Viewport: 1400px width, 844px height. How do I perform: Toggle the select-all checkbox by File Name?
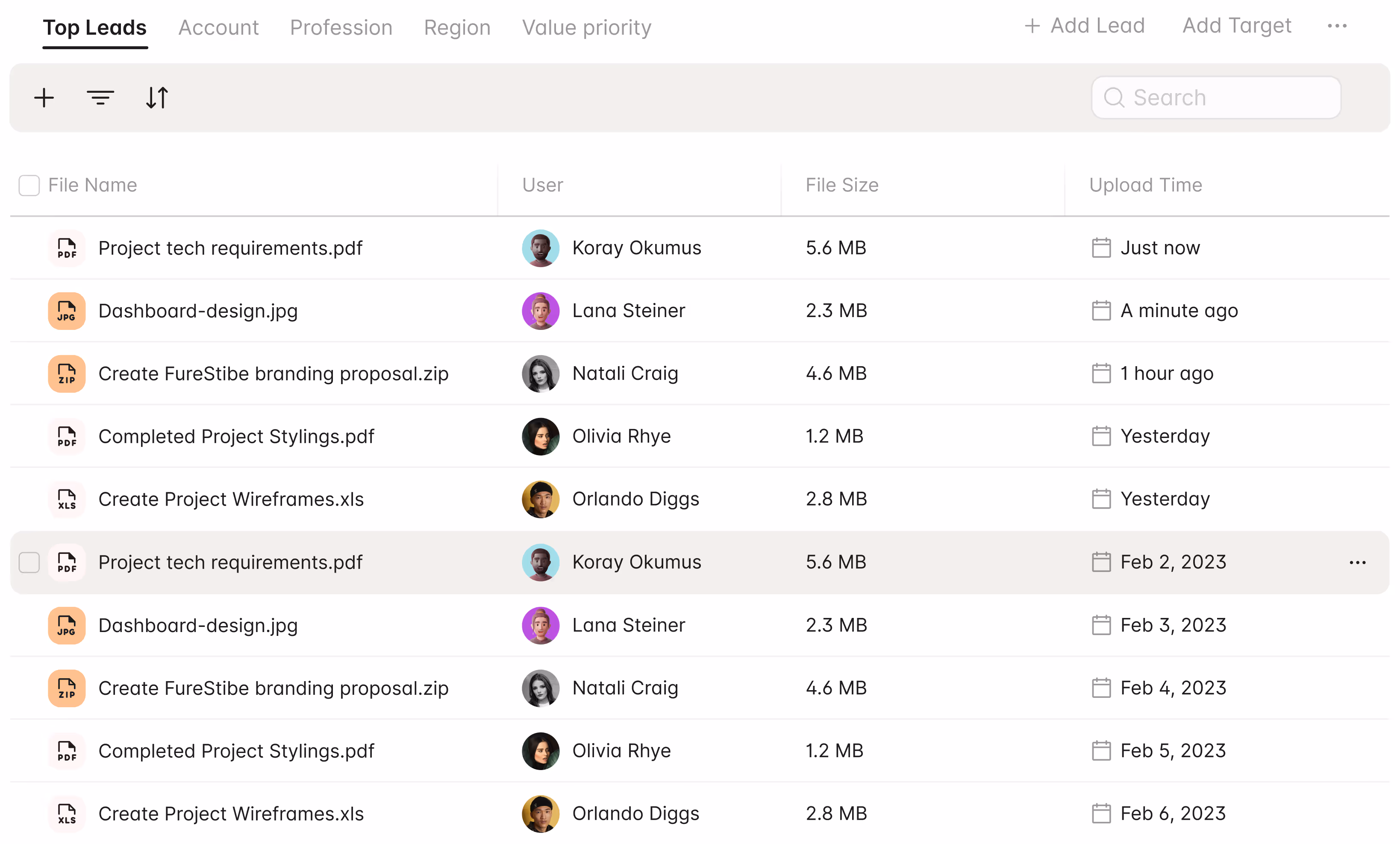[x=29, y=185]
